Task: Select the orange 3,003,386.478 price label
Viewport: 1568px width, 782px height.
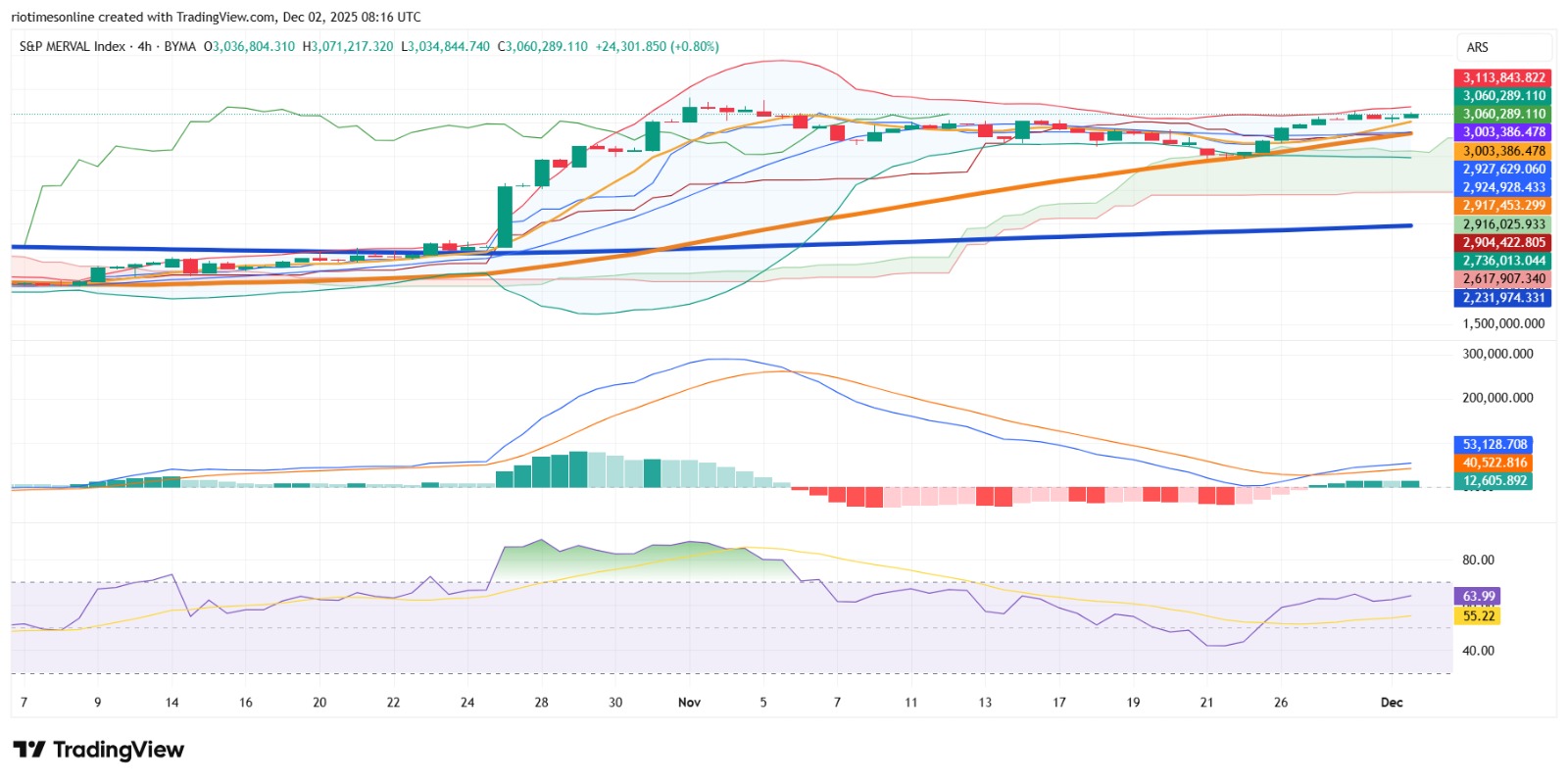Action: 1502,151
